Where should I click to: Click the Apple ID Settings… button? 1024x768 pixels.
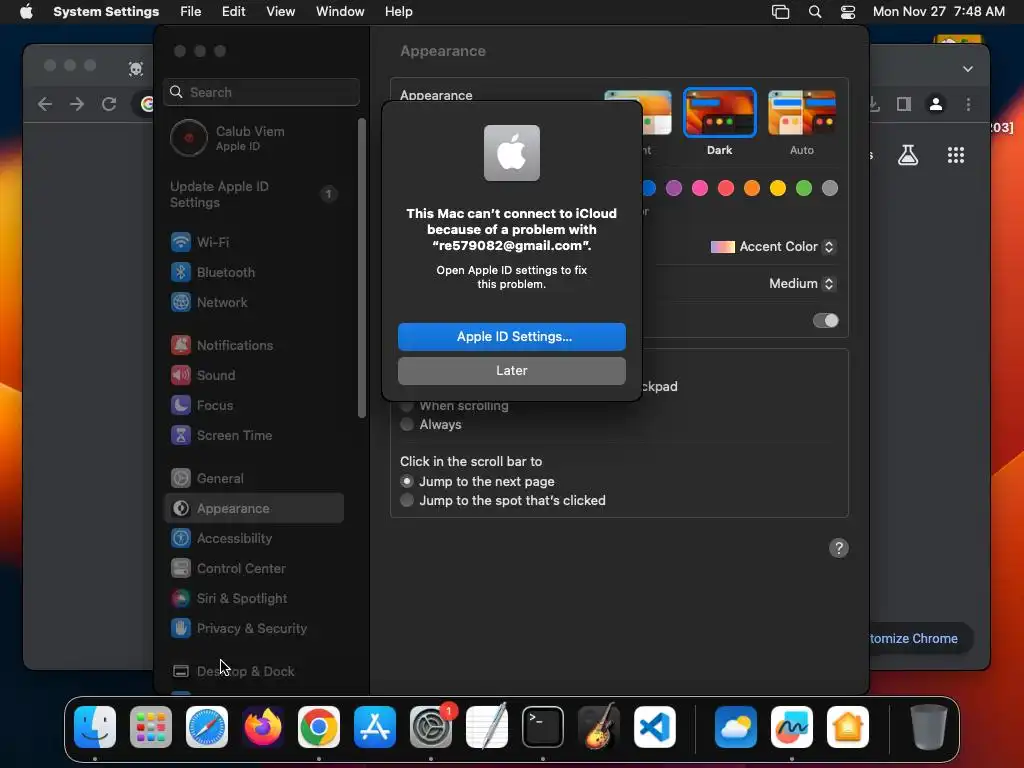[511, 336]
